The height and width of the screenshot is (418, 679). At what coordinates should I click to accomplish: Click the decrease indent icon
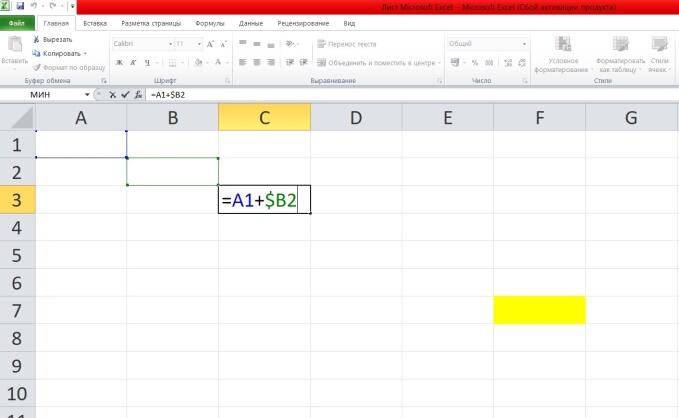click(x=290, y=63)
